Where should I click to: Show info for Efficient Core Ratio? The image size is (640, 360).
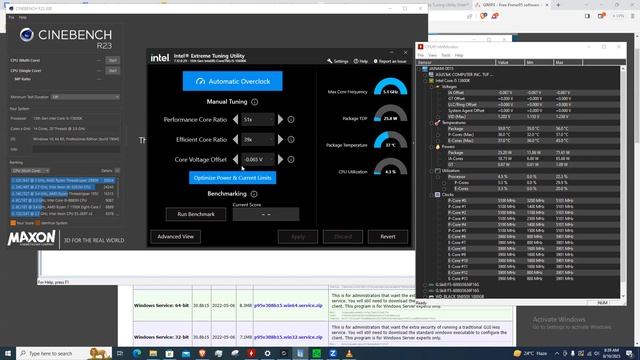coord(291,140)
